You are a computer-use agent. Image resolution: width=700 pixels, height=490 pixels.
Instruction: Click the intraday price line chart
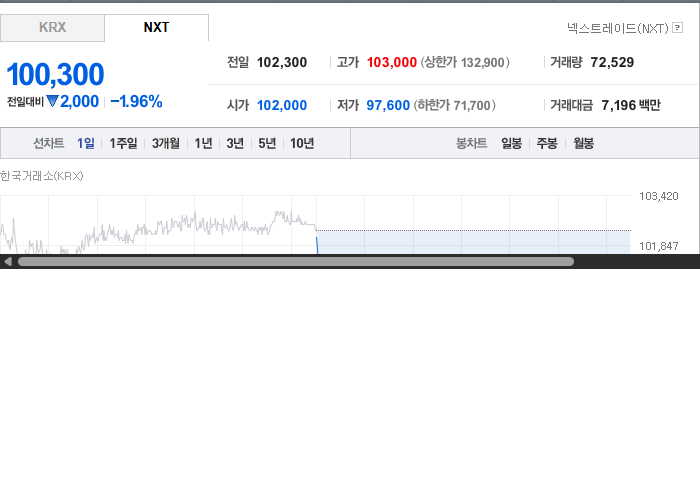click(315, 224)
